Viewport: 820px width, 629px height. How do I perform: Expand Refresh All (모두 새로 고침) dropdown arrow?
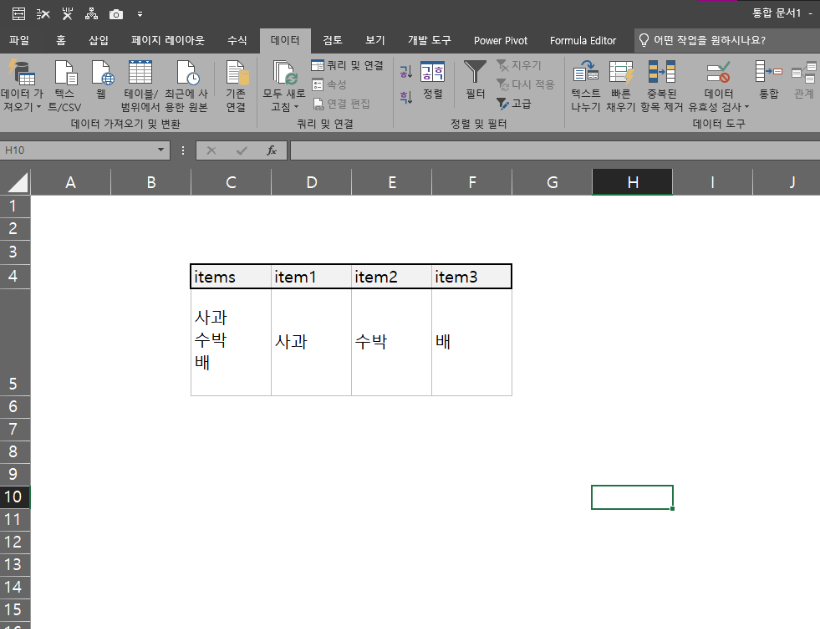[x=297, y=107]
